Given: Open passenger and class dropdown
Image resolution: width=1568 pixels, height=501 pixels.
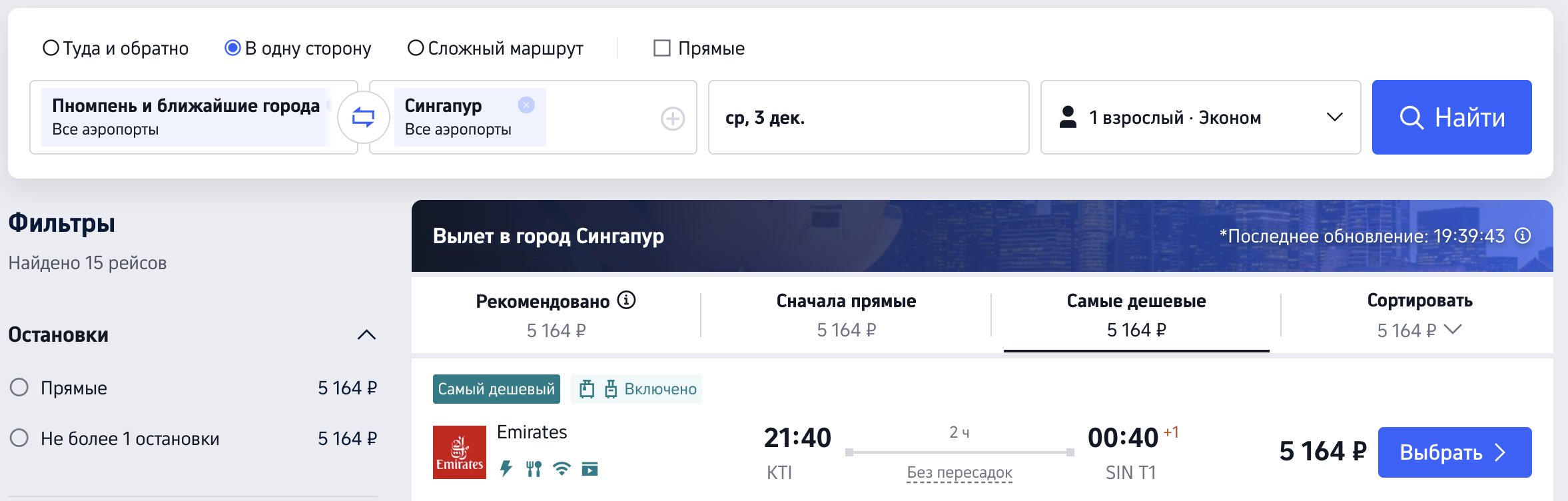Looking at the screenshot, I should [x=1200, y=117].
